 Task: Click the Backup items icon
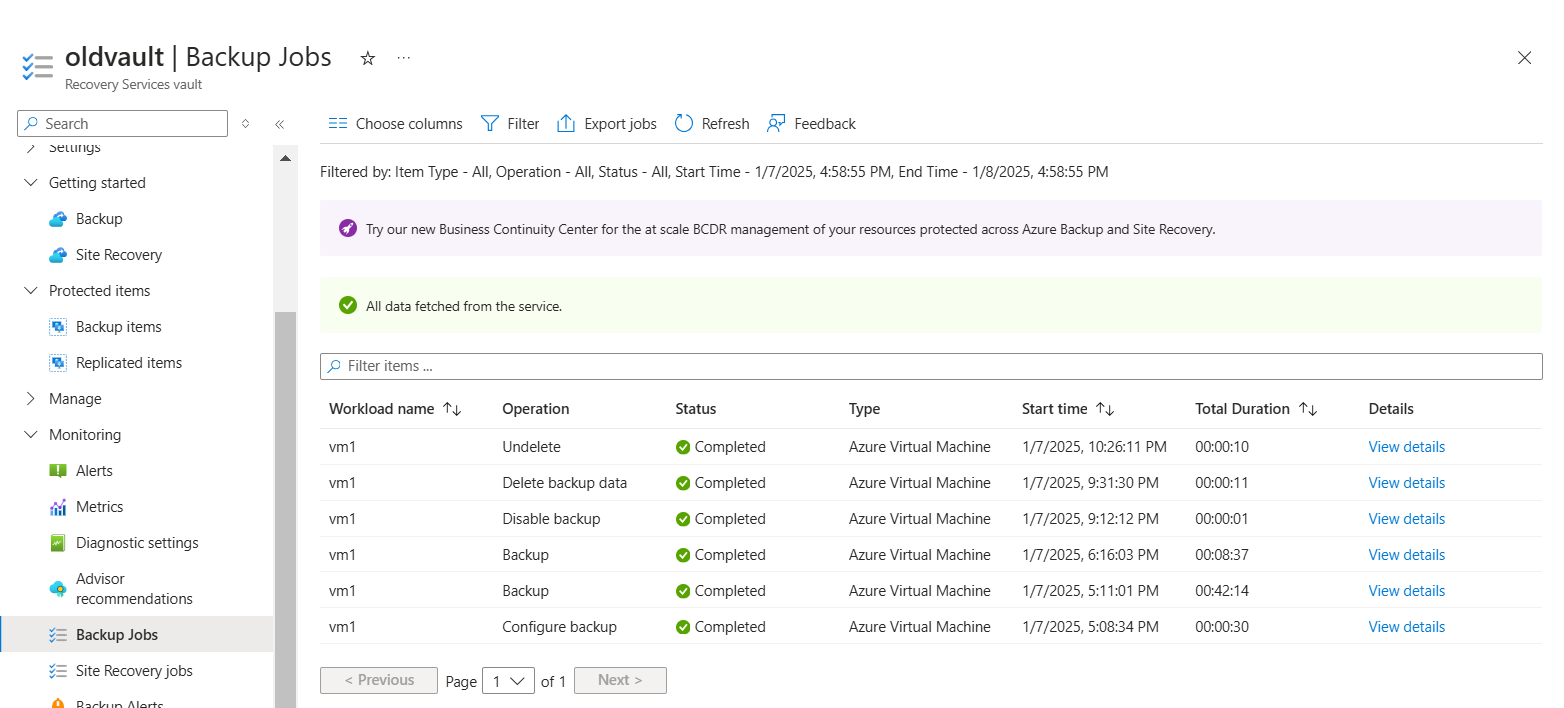click(58, 327)
